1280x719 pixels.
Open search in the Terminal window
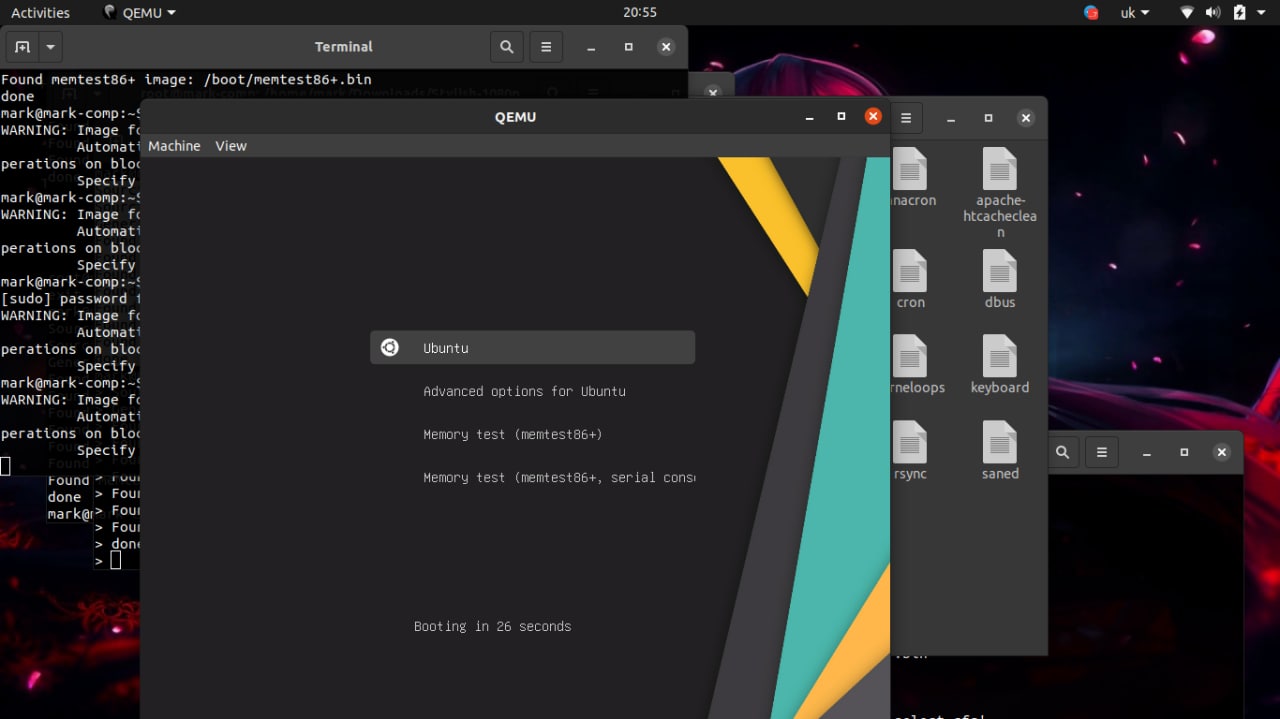507,47
